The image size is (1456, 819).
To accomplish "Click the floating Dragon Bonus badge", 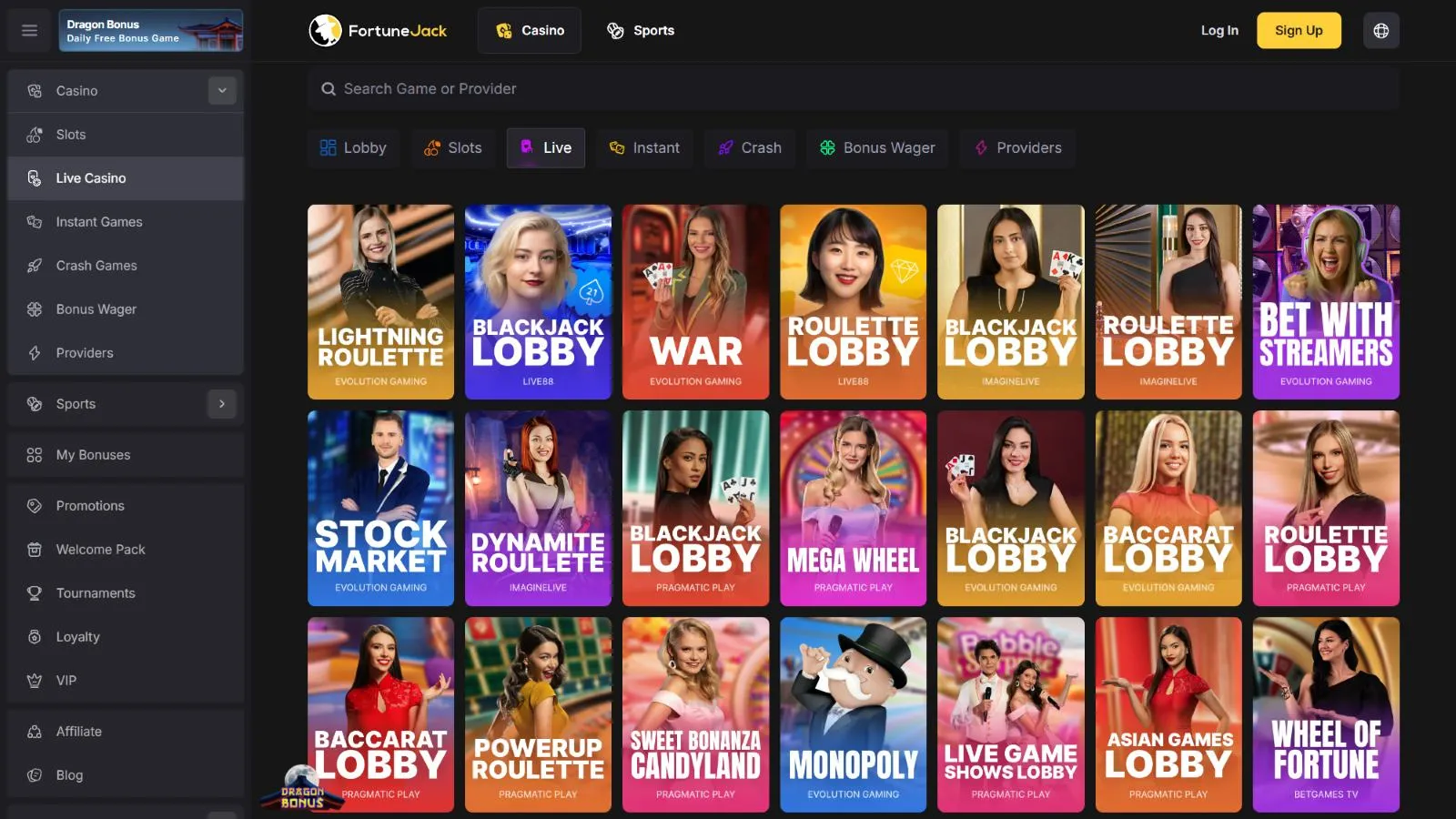I will pos(302,787).
